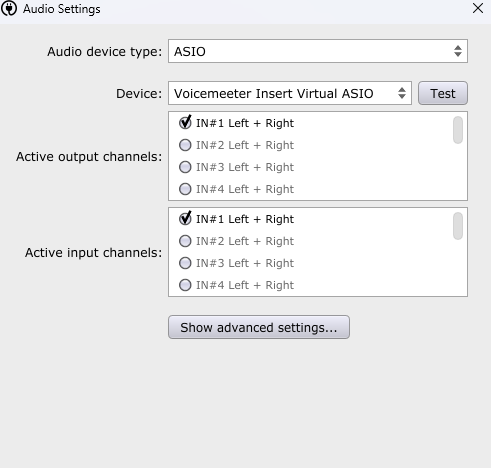Uncheck output channel IN#1 Left + Right
The height and width of the screenshot is (468, 491).
[x=185, y=123]
